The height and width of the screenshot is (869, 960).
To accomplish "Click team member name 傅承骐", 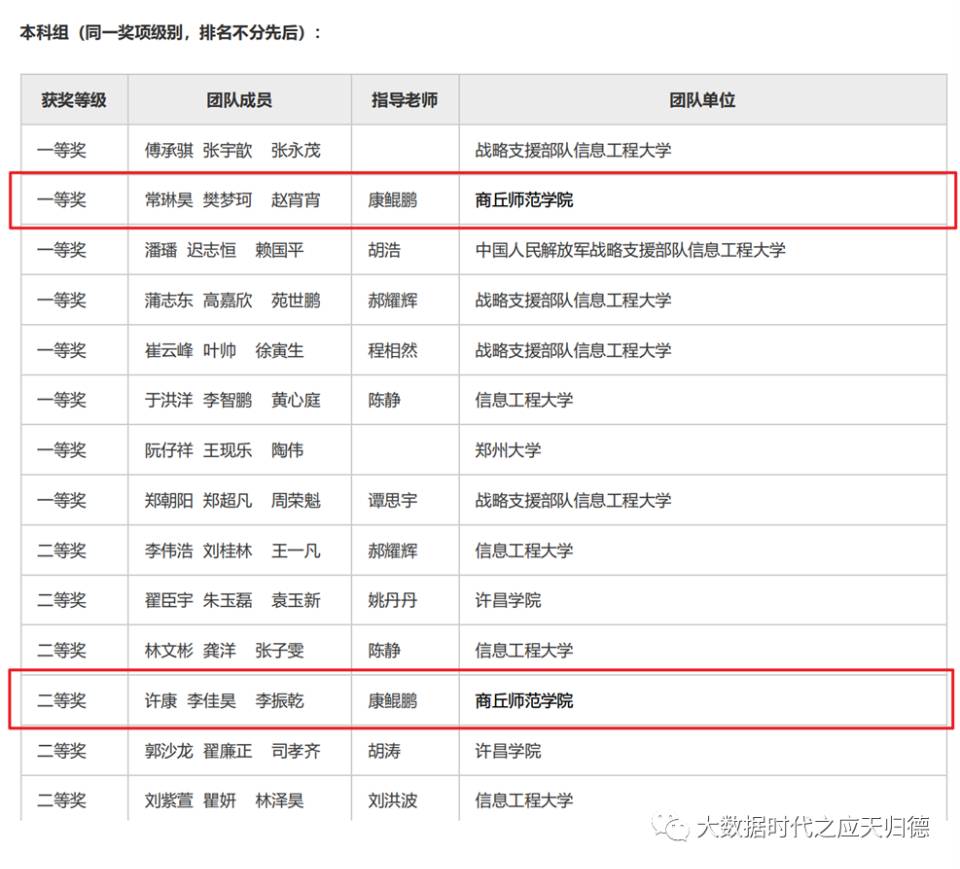I will tap(168, 150).
